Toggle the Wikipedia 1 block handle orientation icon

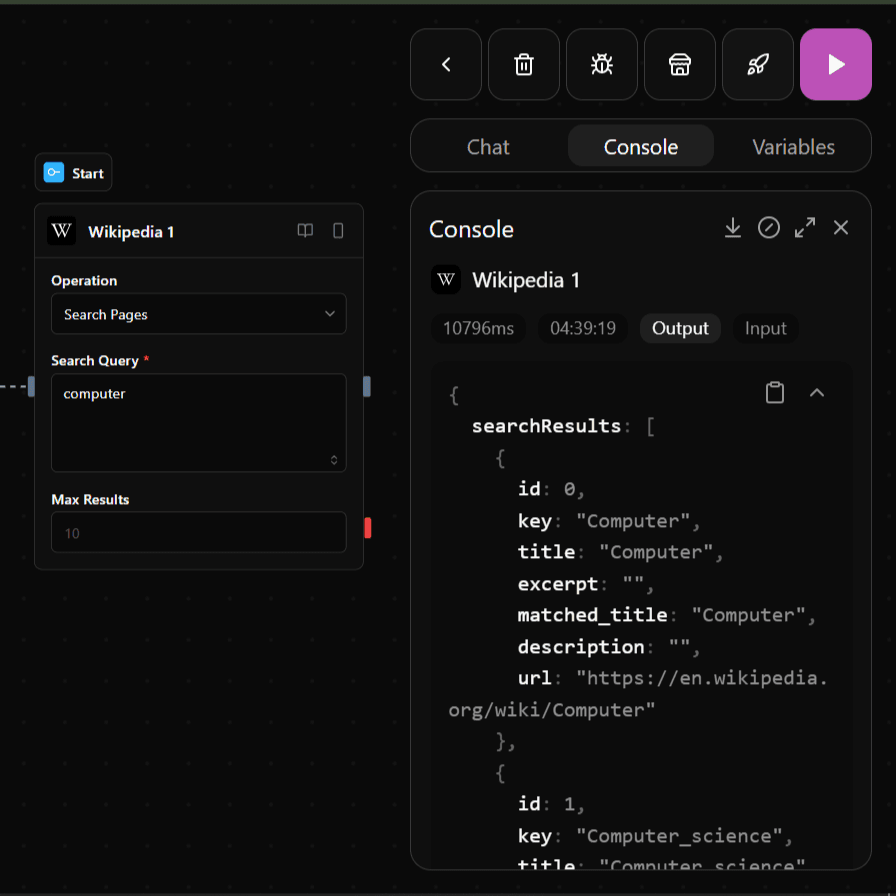pyautogui.click(x=338, y=231)
